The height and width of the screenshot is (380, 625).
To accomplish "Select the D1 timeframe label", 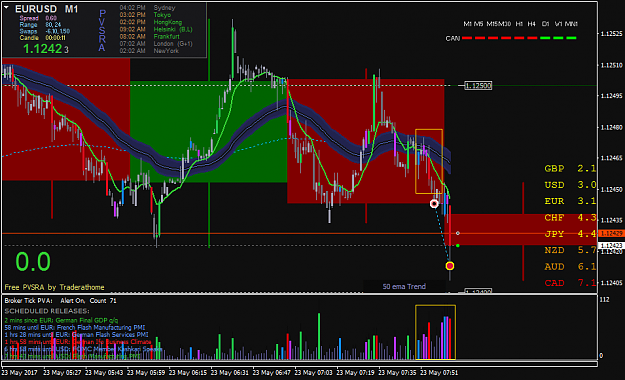I will pyautogui.click(x=546, y=24).
